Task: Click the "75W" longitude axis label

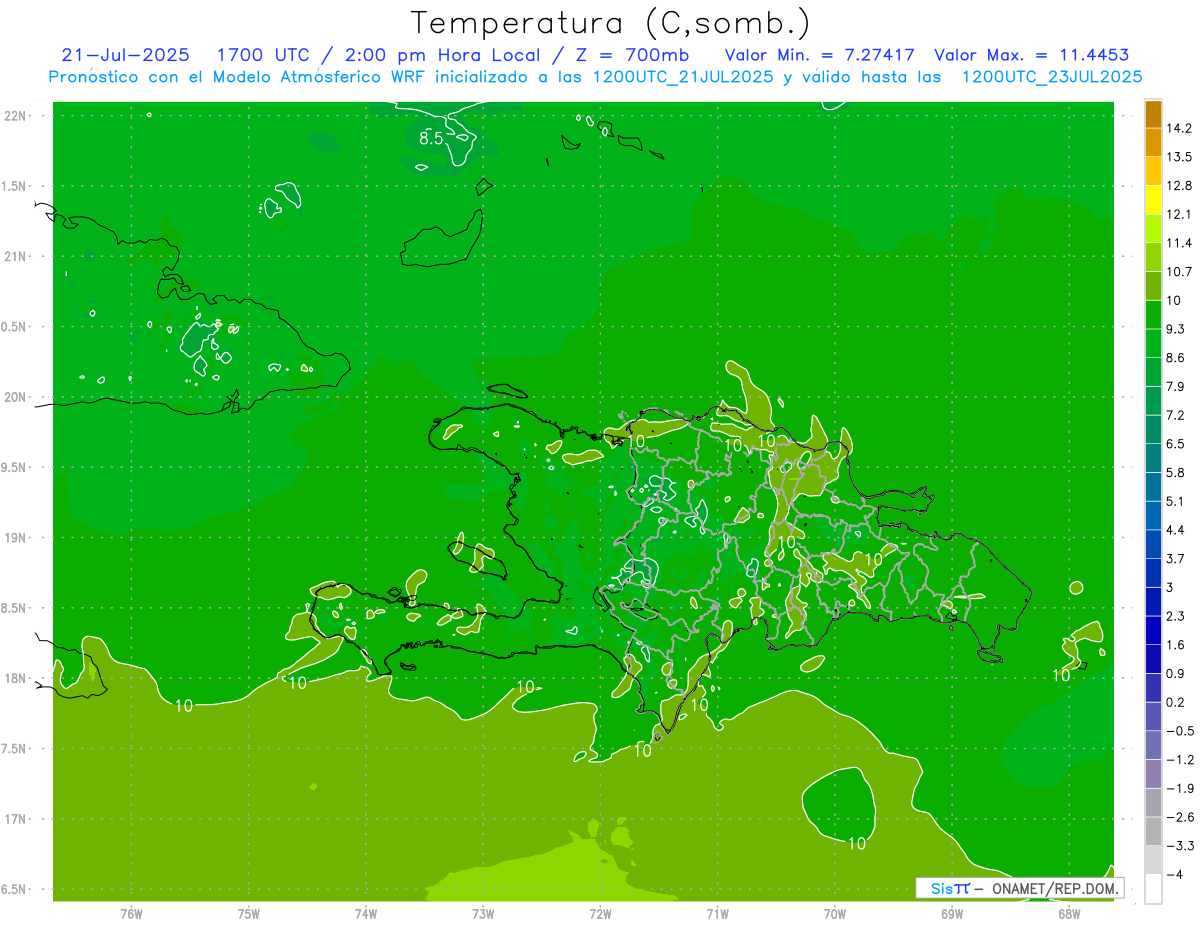Action: click(x=248, y=913)
